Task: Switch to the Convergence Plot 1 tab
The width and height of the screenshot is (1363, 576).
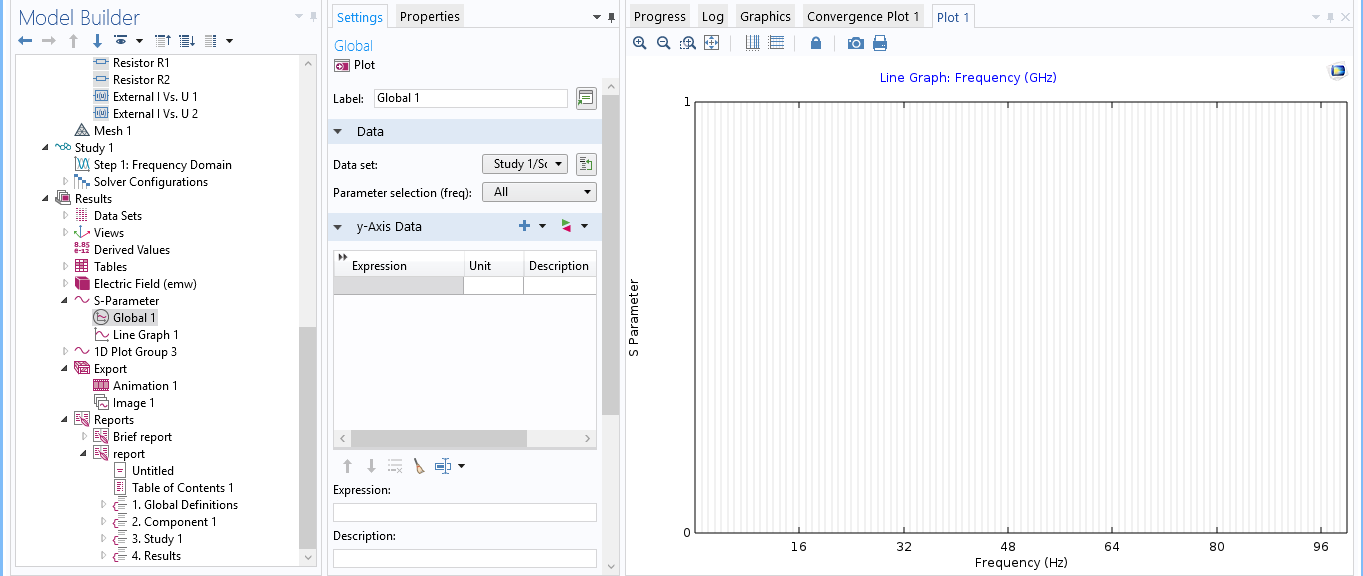Action: pyautogui.click(x=862, y=16)
